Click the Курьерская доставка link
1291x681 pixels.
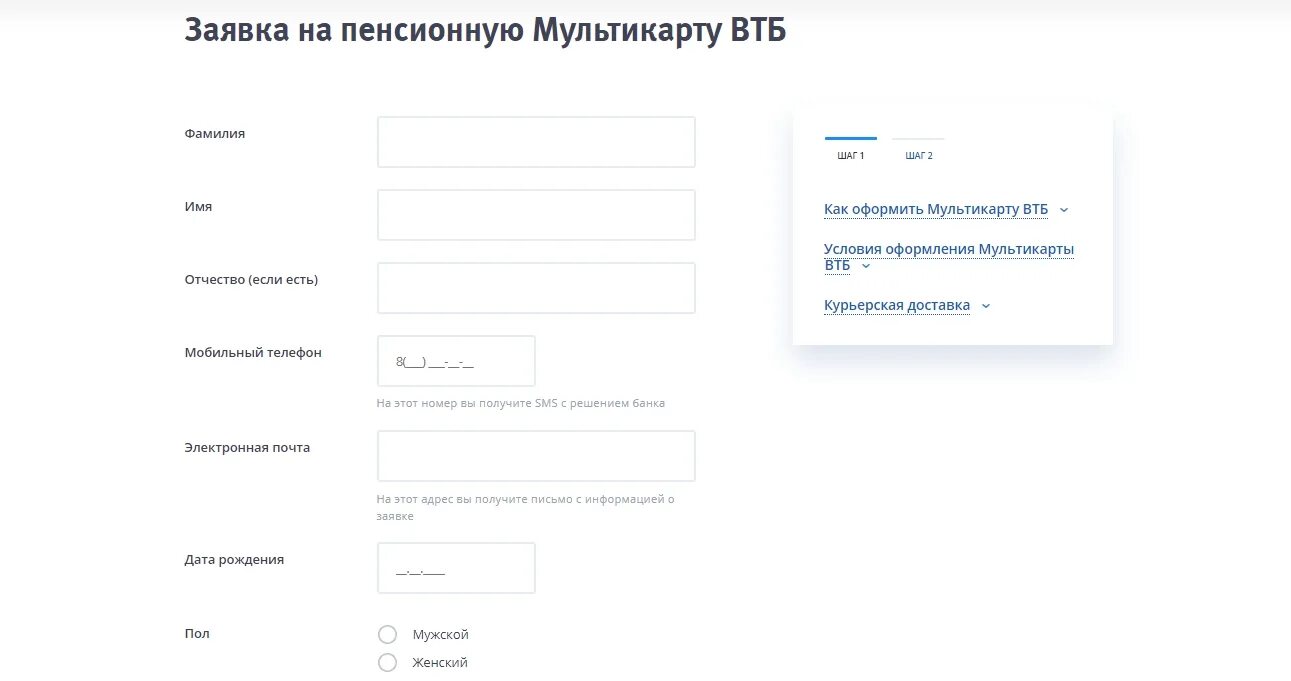(x=897, y=306)
